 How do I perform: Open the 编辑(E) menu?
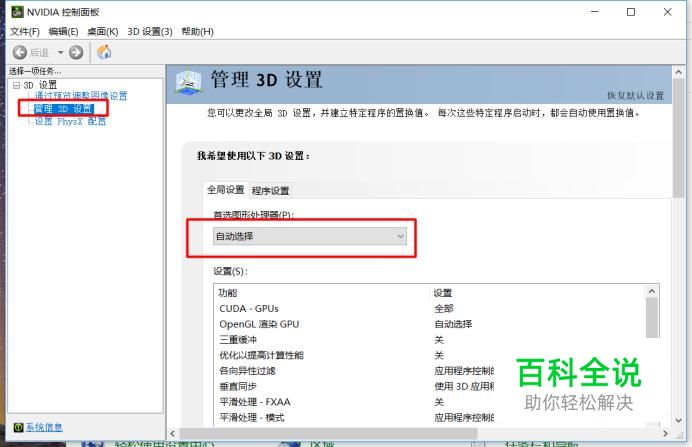tap(64, 32)
